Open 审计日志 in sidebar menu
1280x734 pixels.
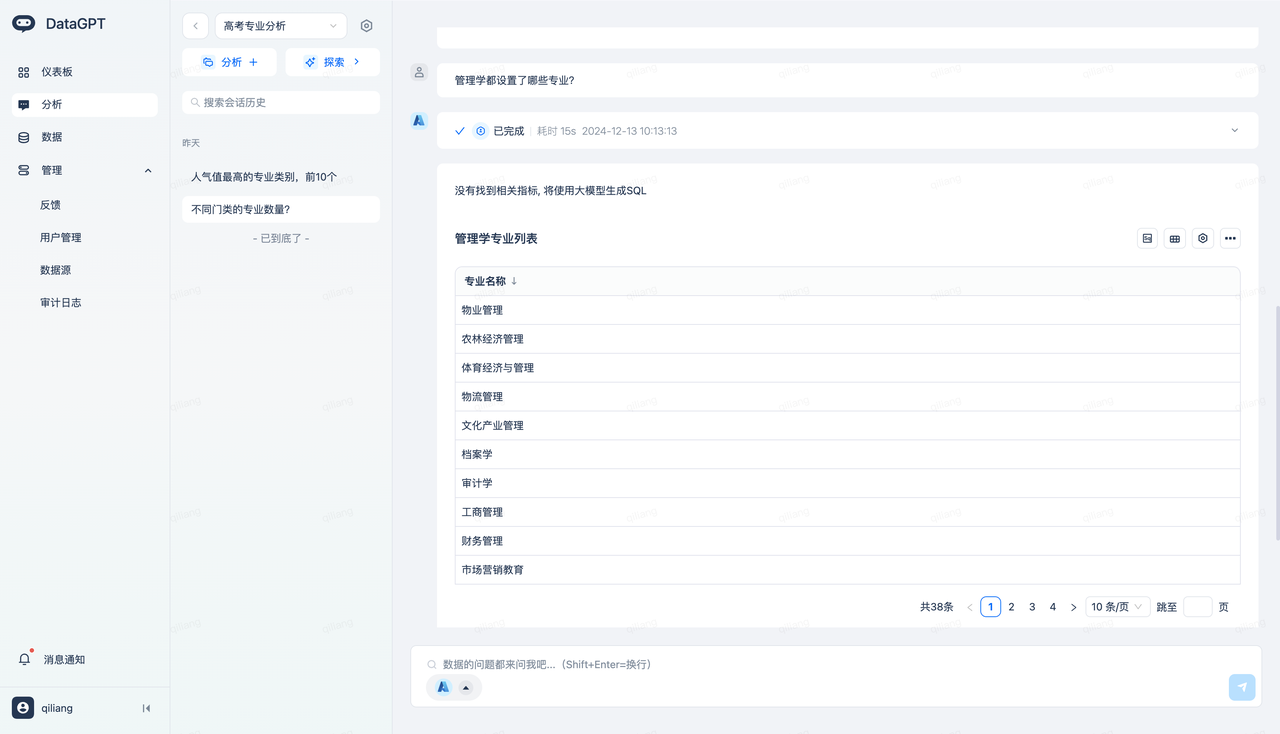[60, 302]
